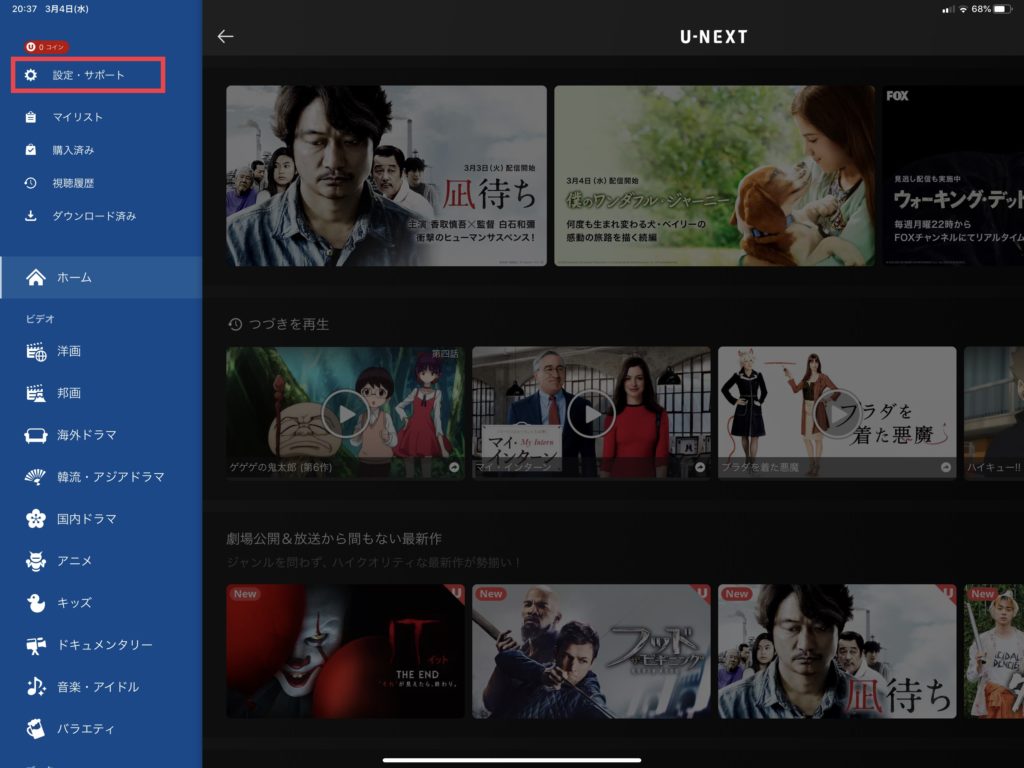The image size is (1024, 768).
Task: Click the download arrow icon
Action: click(31, 216)
